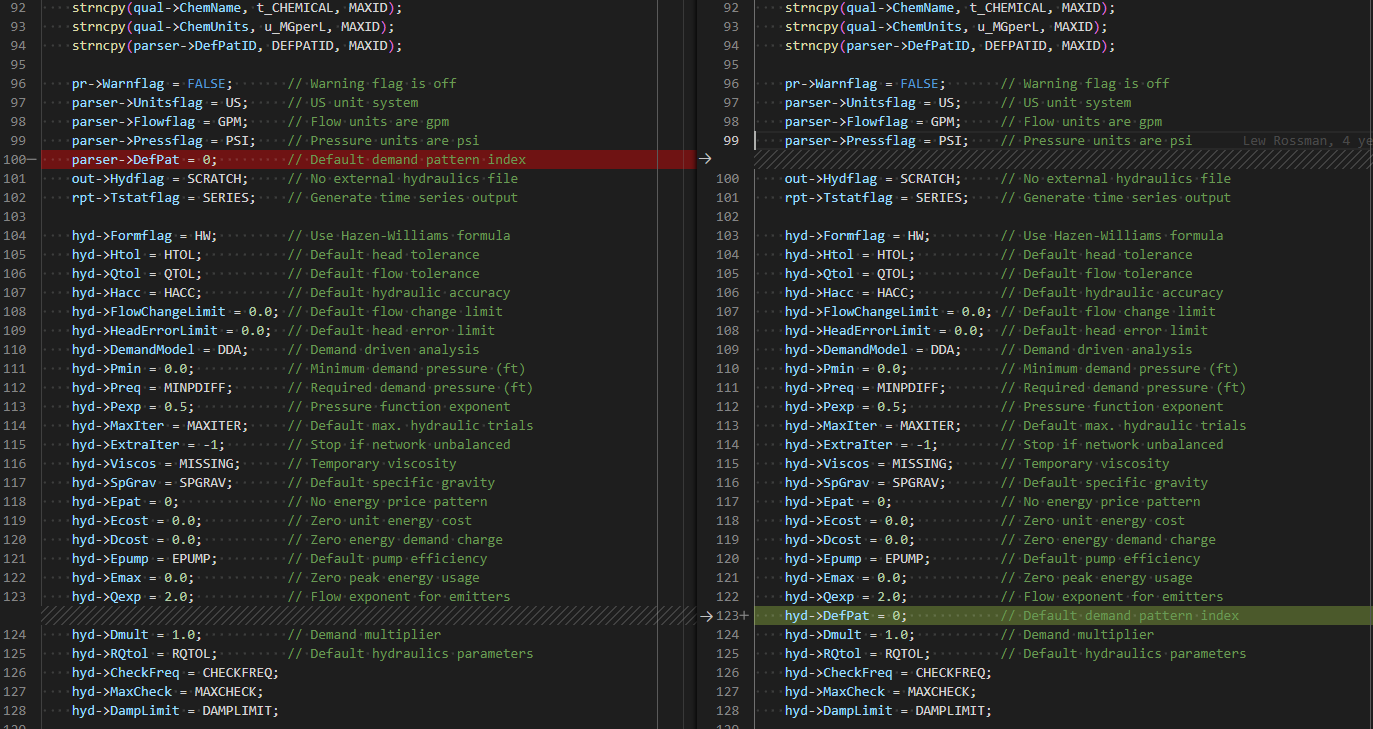1373x729 pixels.
Task: Click the hatched placeholder below left pane line 123
Action: [x=368, y=616]
